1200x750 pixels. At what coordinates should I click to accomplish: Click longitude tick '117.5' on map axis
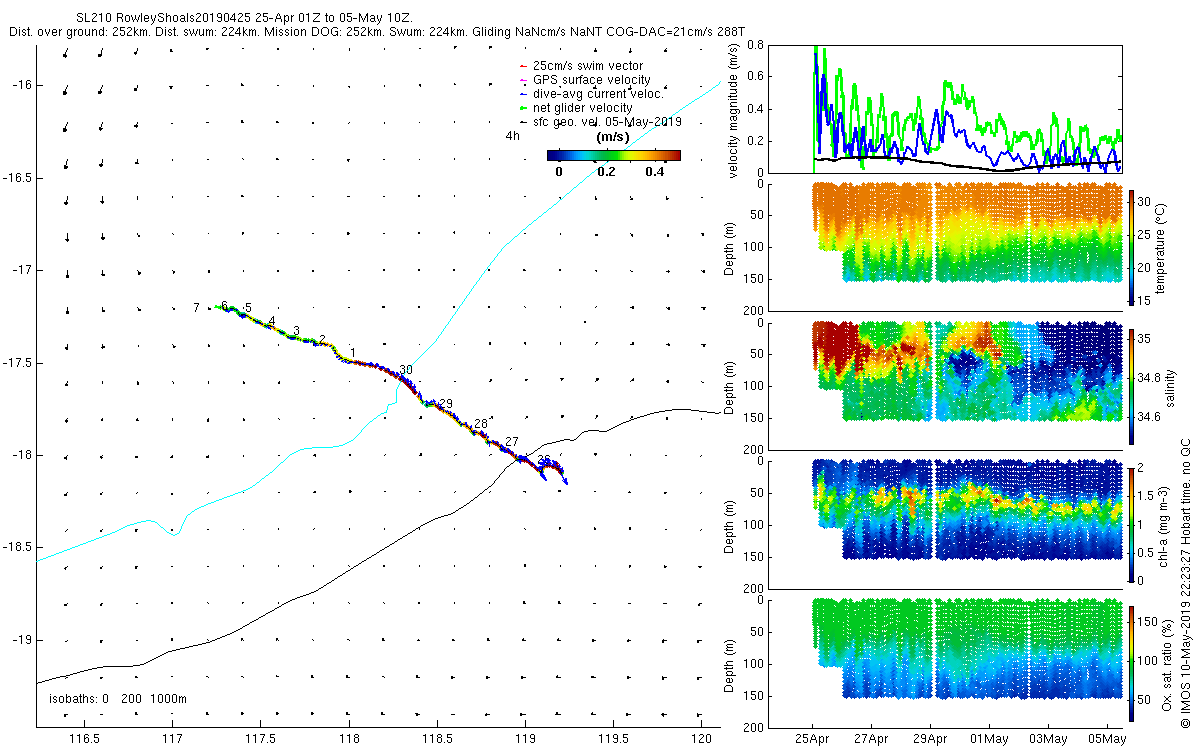[260, 738]
